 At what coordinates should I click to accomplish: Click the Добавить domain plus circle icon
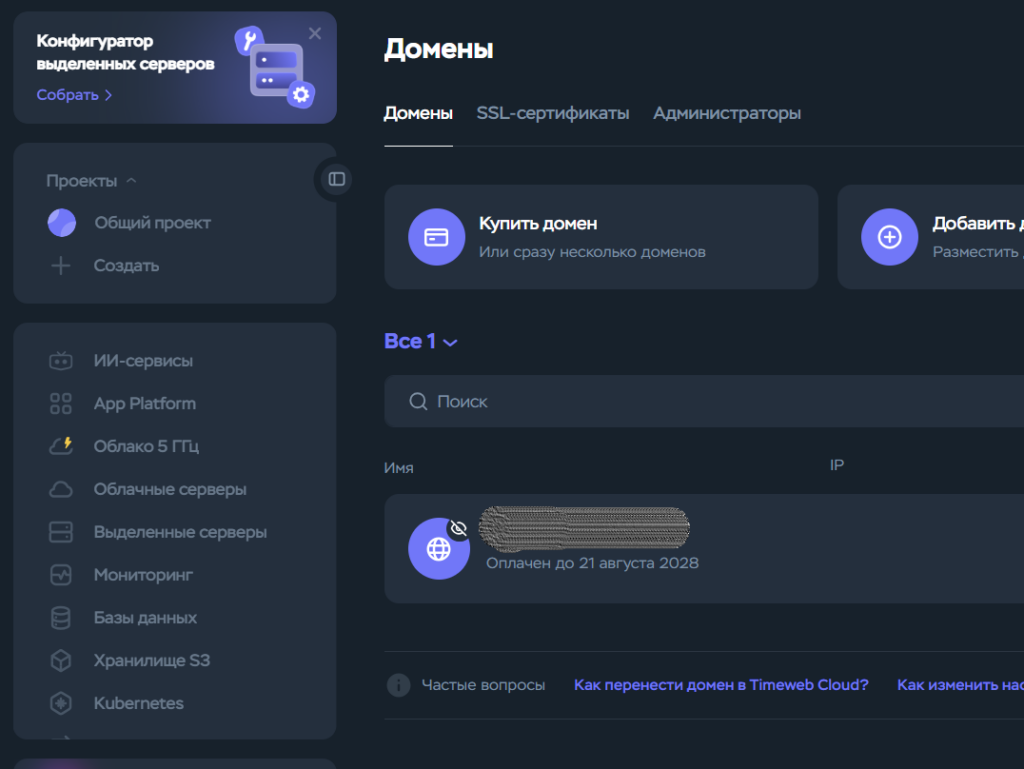coord(889,237)
